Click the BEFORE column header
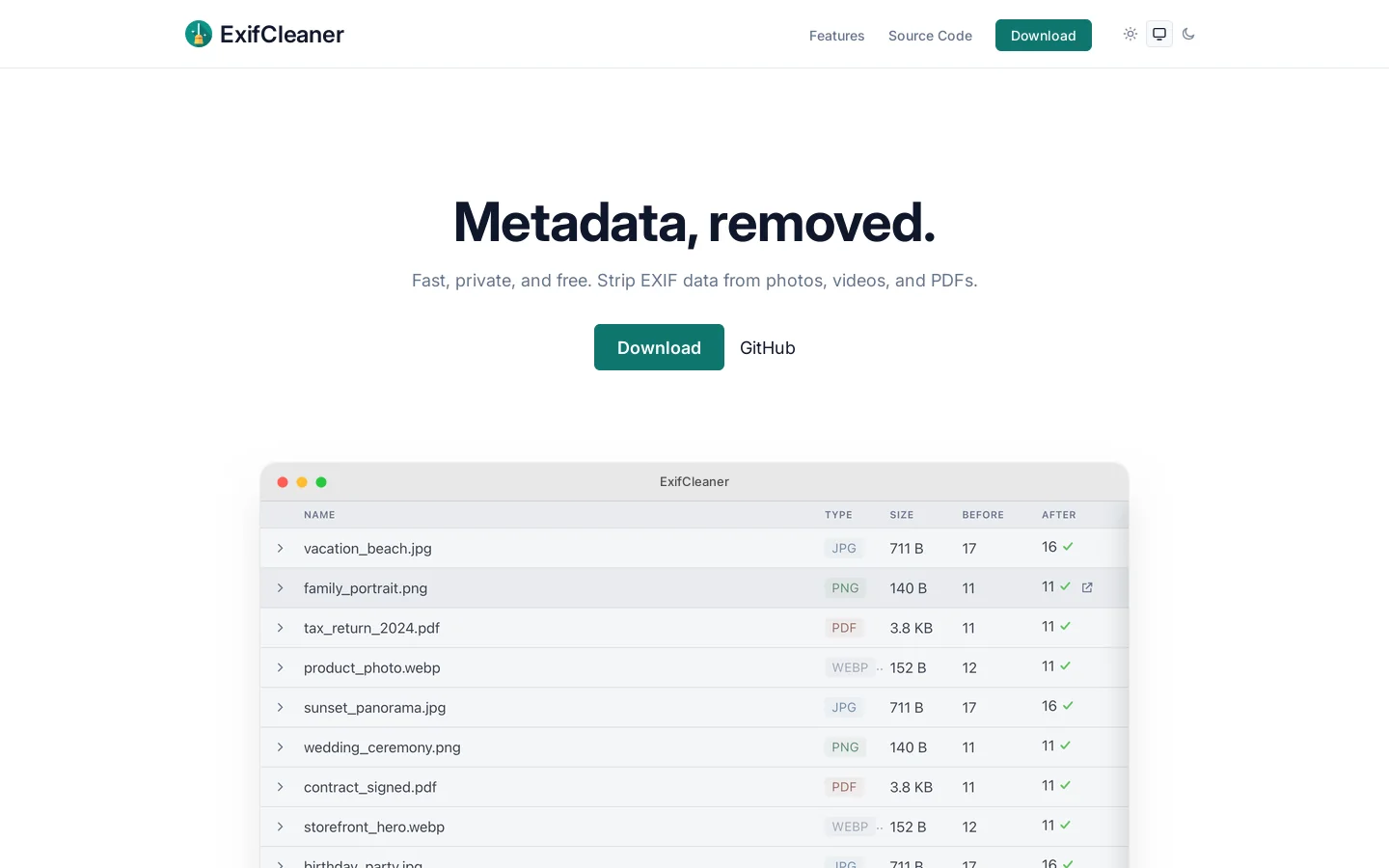The width and height of the screenshot is (1389, 868). pos(983,515)
